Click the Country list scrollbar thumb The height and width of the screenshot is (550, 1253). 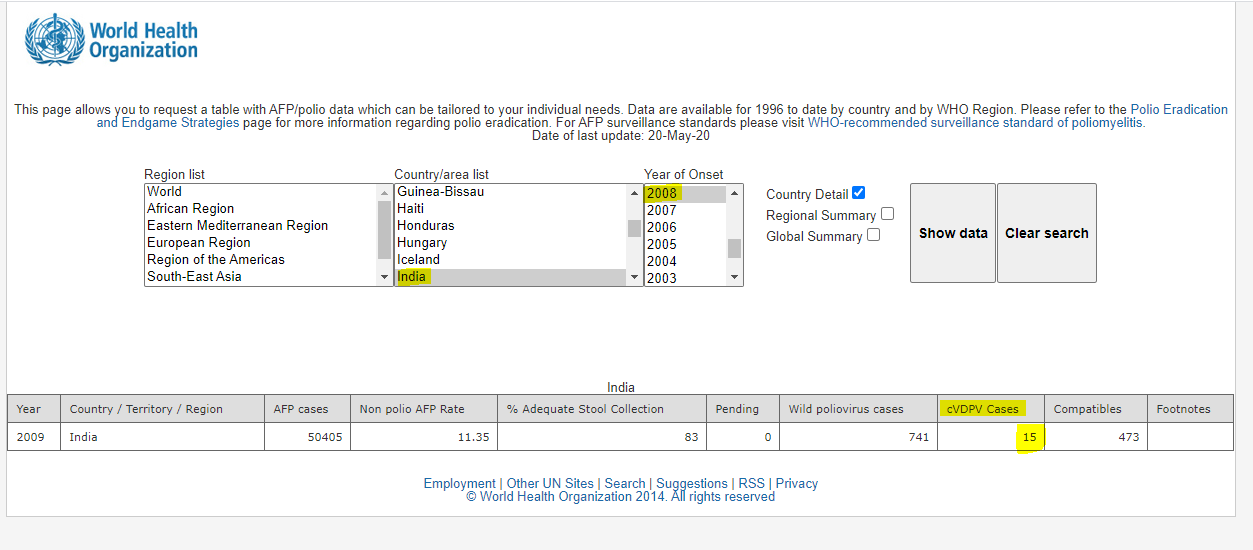(x=634, y=228)
